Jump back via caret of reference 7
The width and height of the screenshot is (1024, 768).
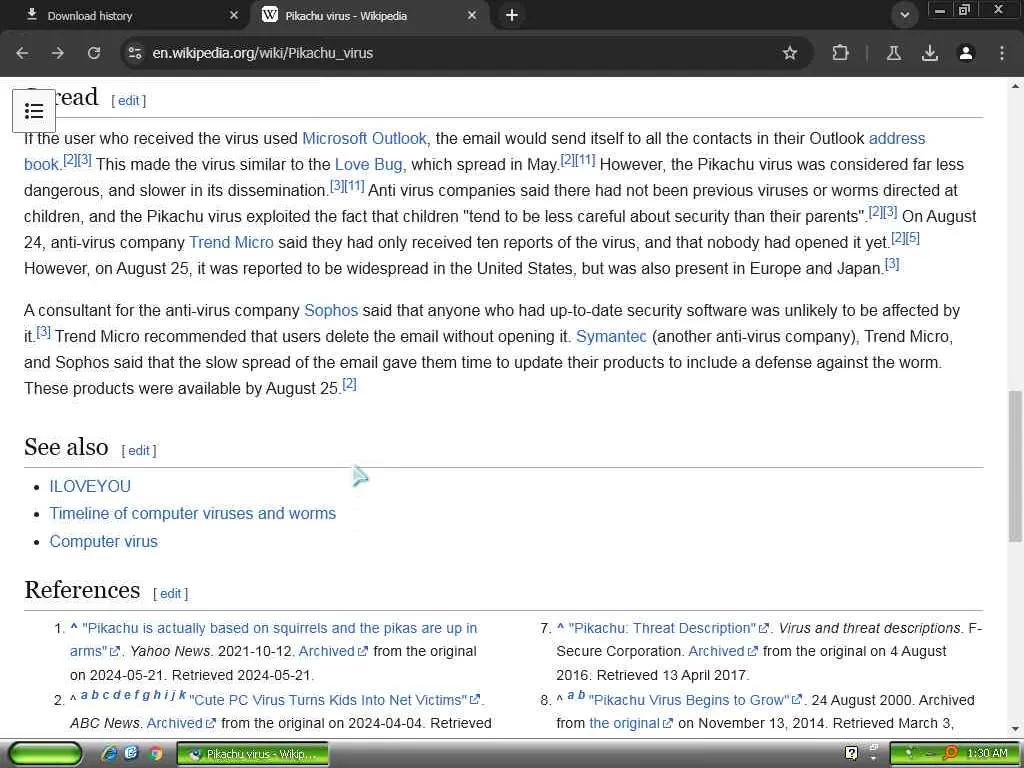pos(560,628)
